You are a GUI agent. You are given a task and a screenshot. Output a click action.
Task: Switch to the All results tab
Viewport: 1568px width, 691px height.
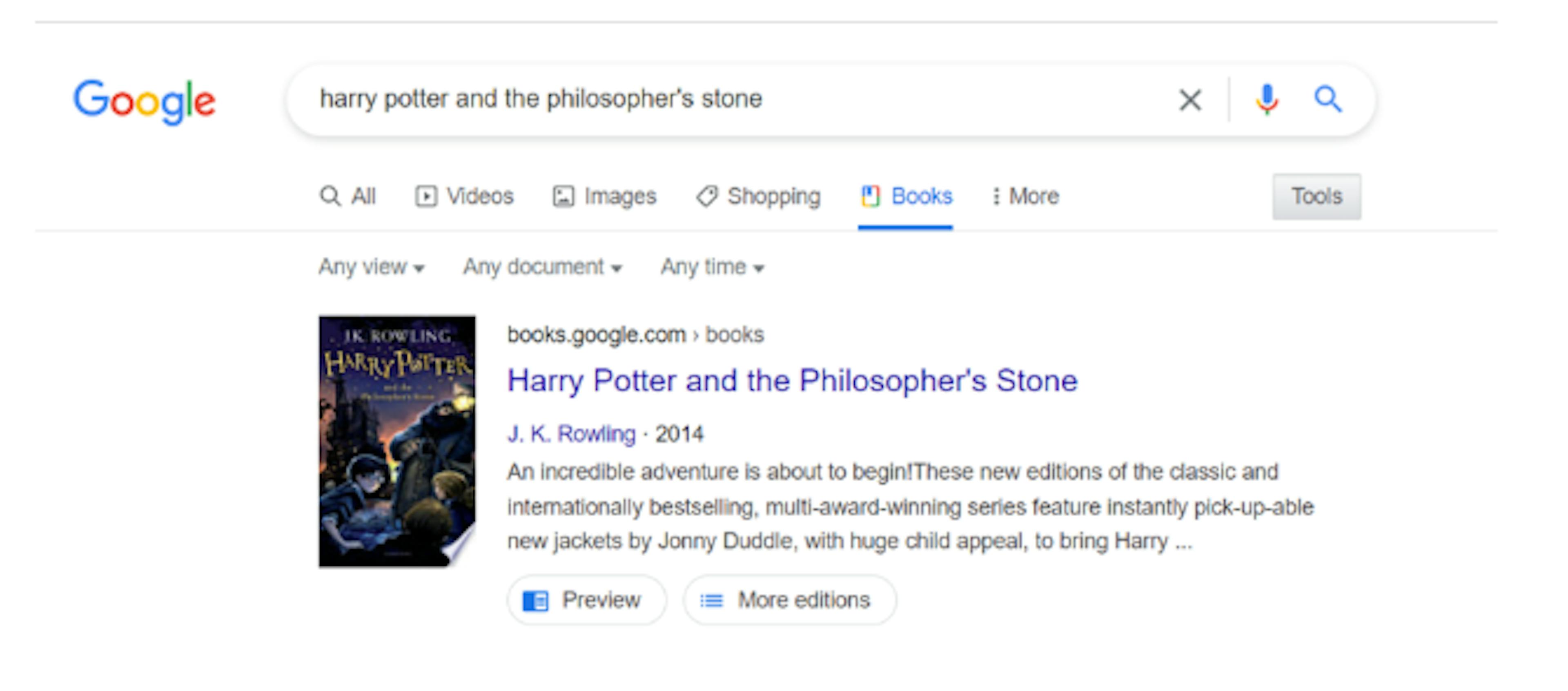[x=348, y=196]
